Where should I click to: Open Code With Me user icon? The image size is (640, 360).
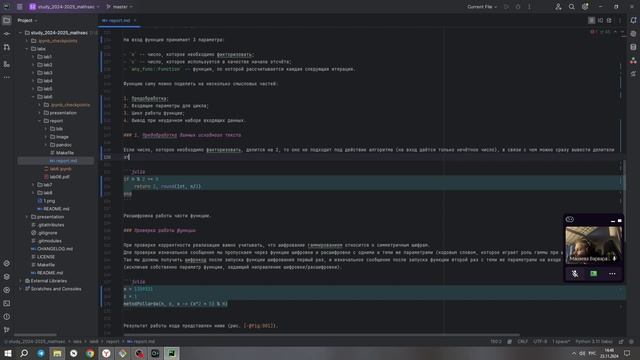[x=558, y=7]
